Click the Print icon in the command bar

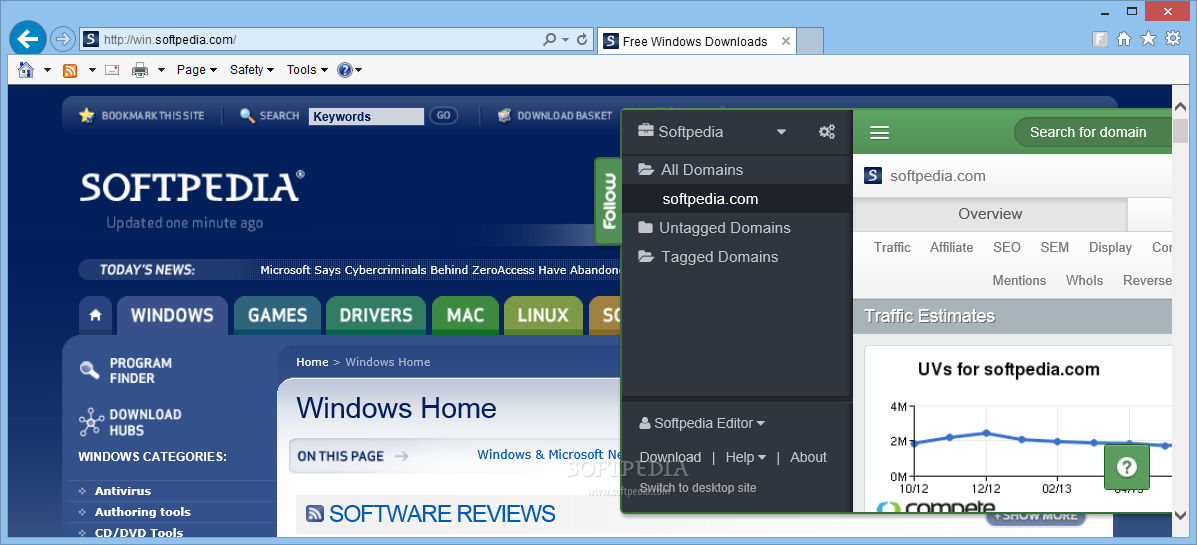point(140,70)
